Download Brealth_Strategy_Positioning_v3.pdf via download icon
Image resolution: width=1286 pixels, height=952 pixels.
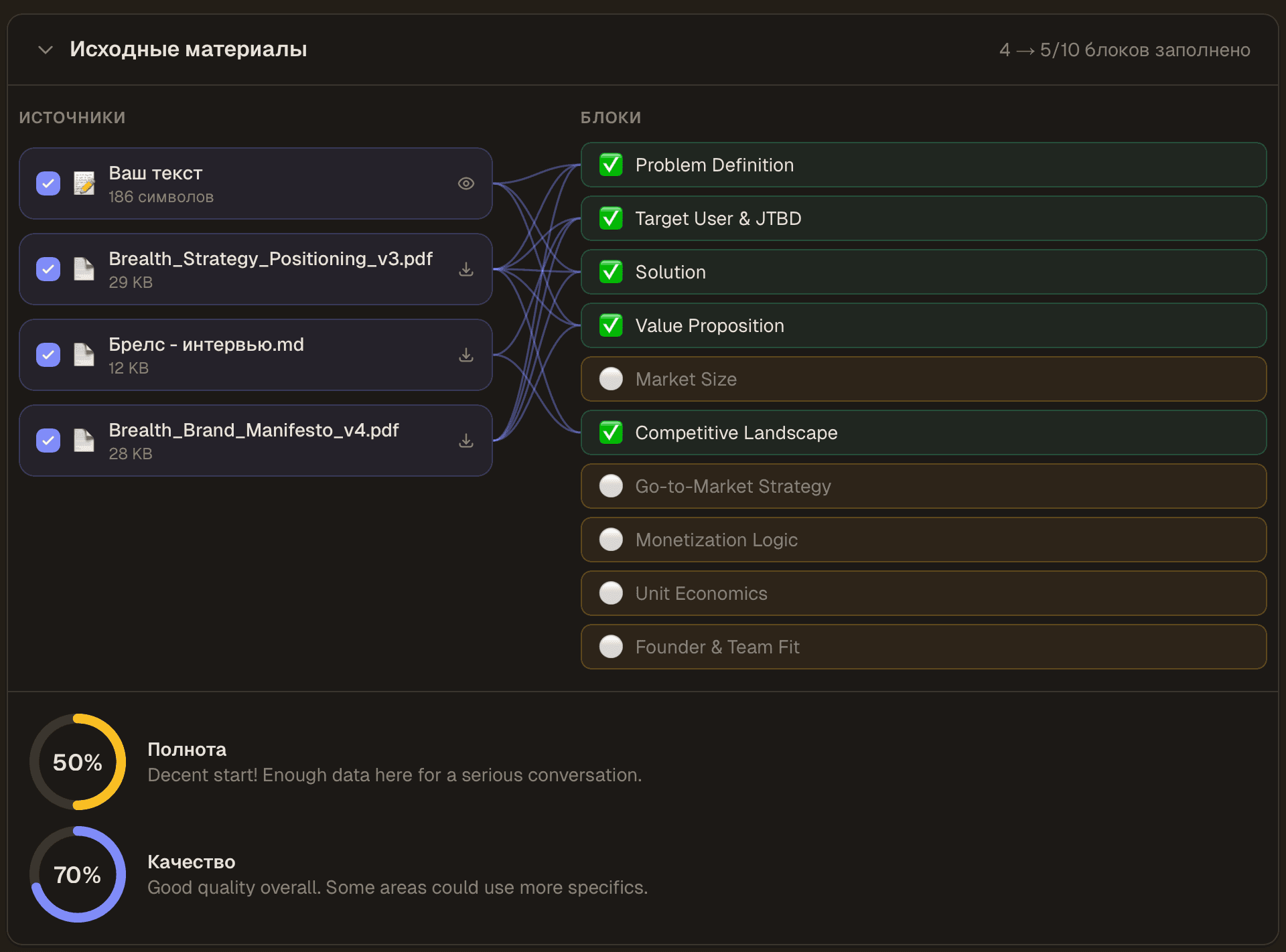click(466, 269)
